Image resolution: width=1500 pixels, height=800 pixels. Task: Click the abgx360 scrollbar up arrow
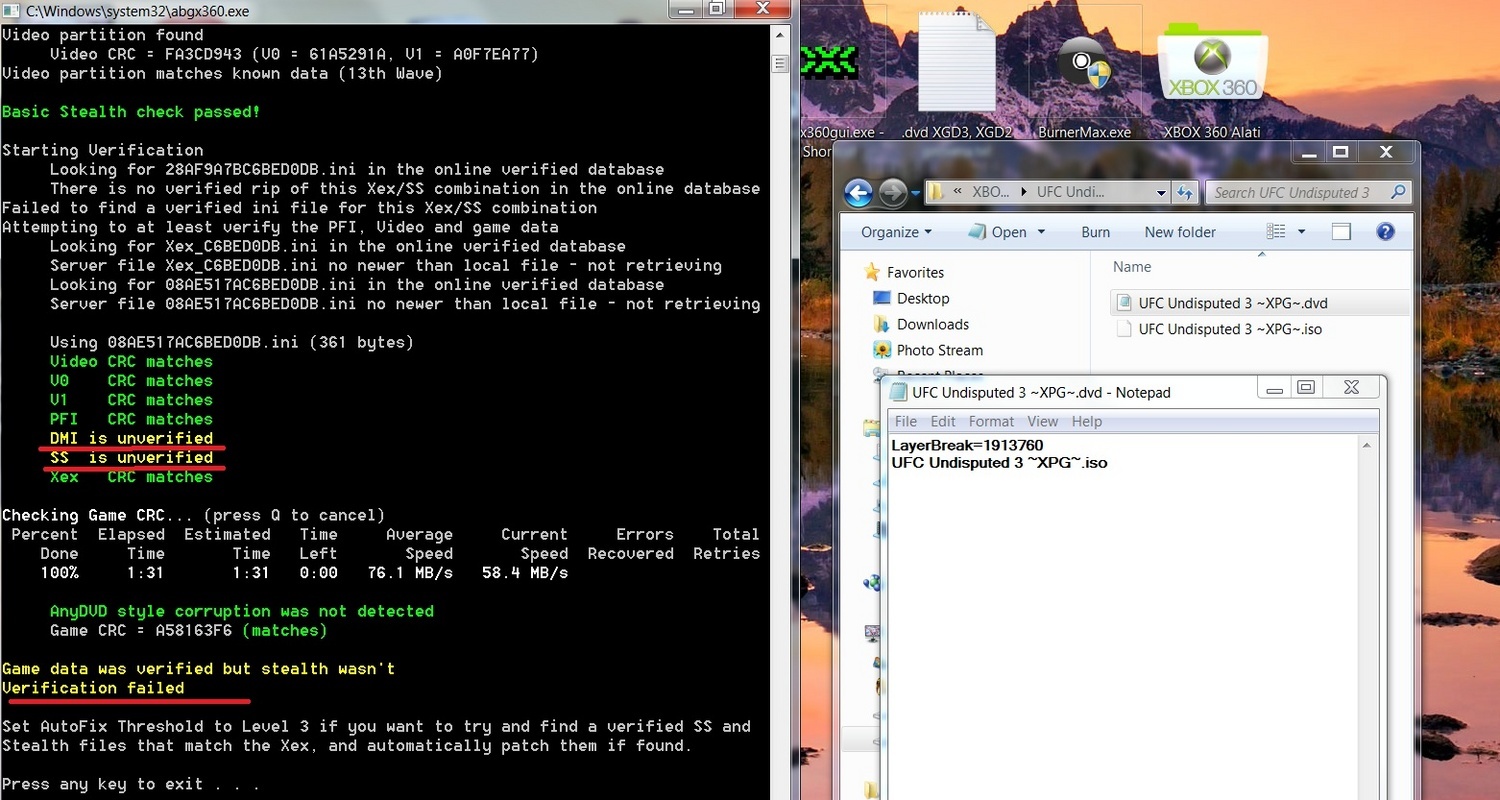point(780,34)
